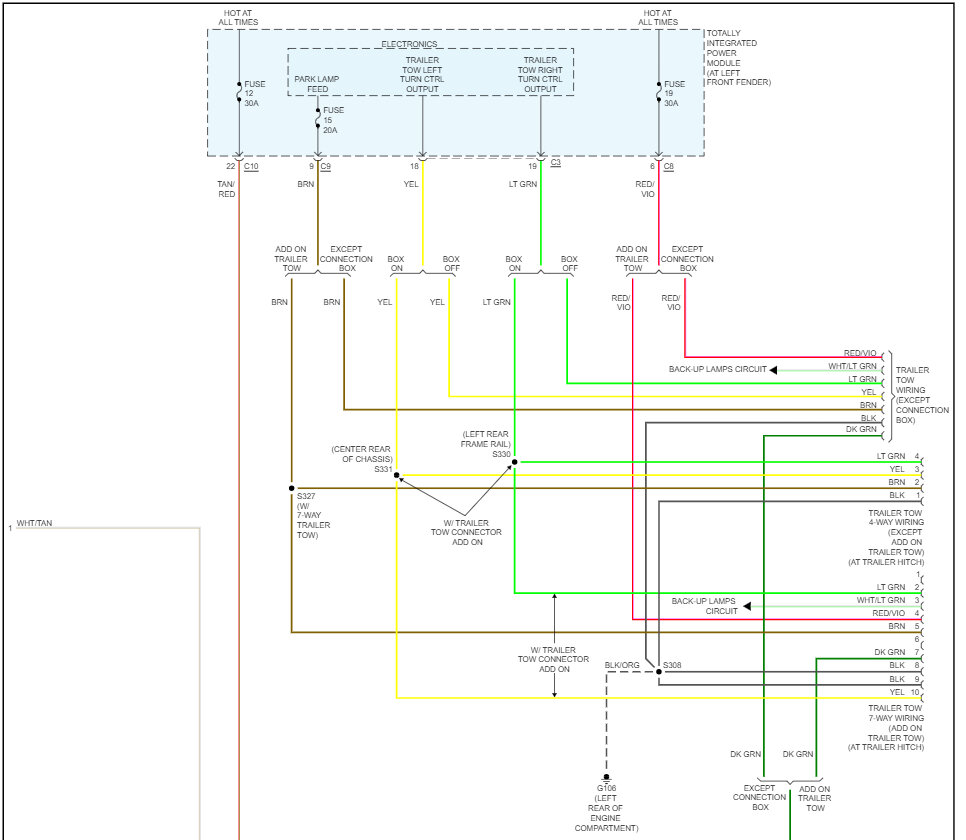Click "BRN 2" pin on the 4-way connector

[904, 483]
